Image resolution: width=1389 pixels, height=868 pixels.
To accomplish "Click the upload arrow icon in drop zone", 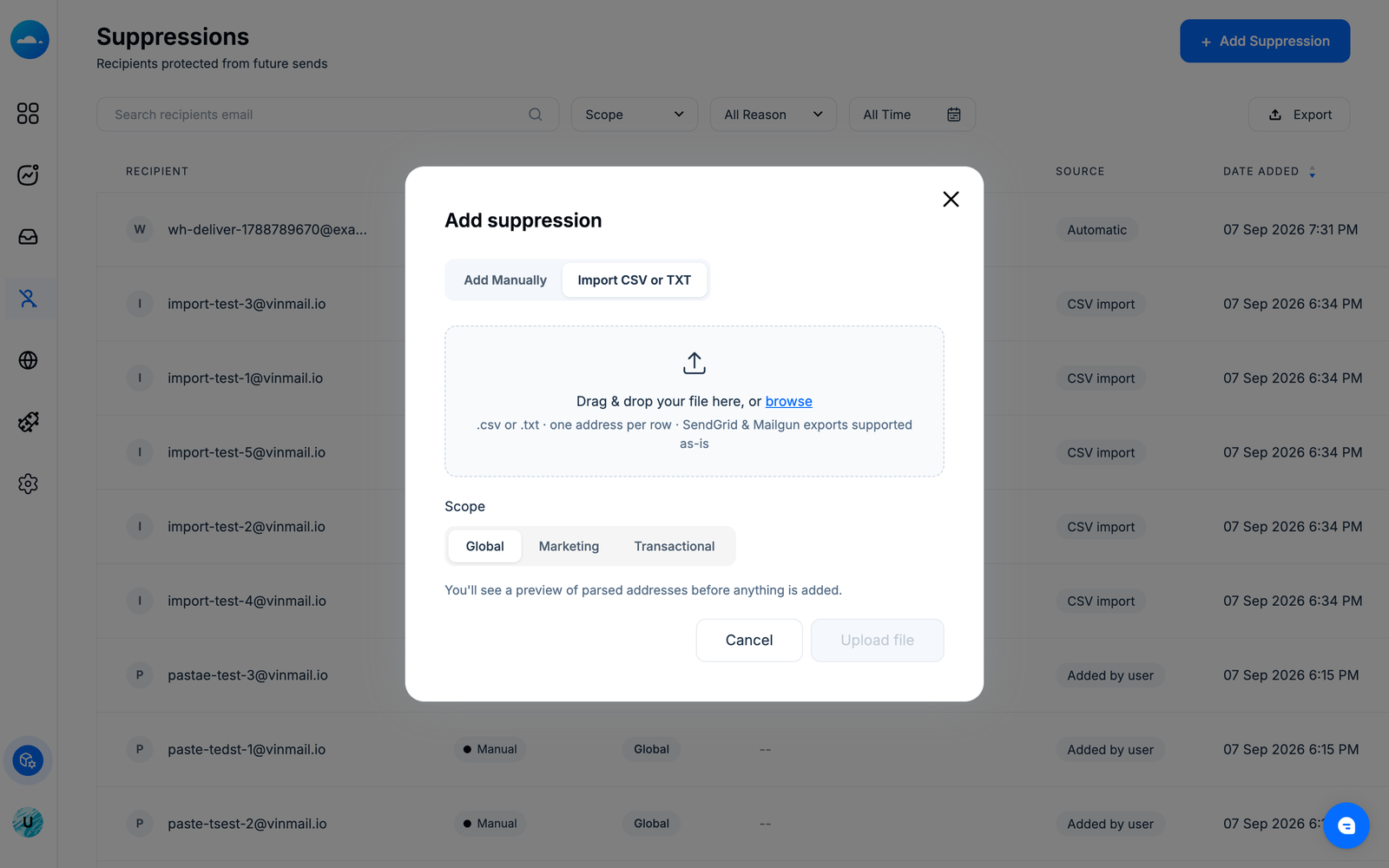I will tap(694, 363).
